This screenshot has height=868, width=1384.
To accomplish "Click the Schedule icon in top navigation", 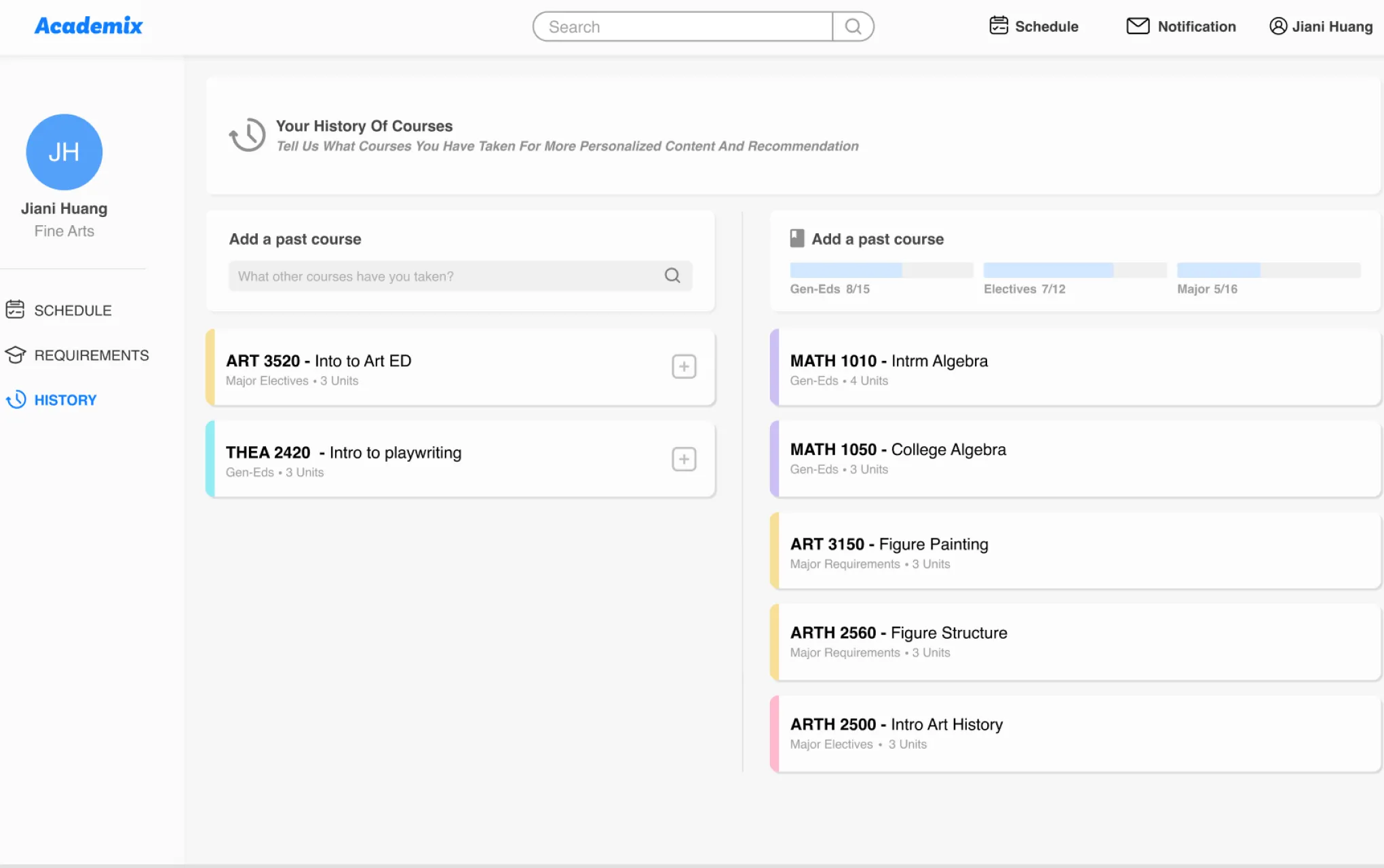I will [998, 26].
